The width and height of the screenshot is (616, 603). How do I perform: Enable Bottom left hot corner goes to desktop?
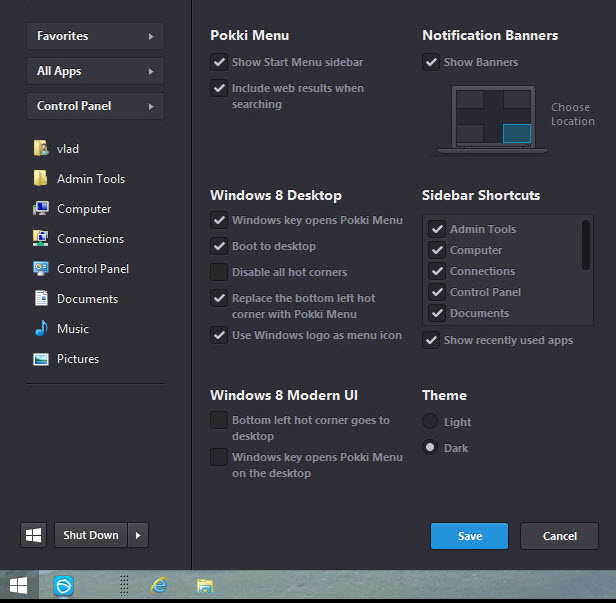point(219,420)
